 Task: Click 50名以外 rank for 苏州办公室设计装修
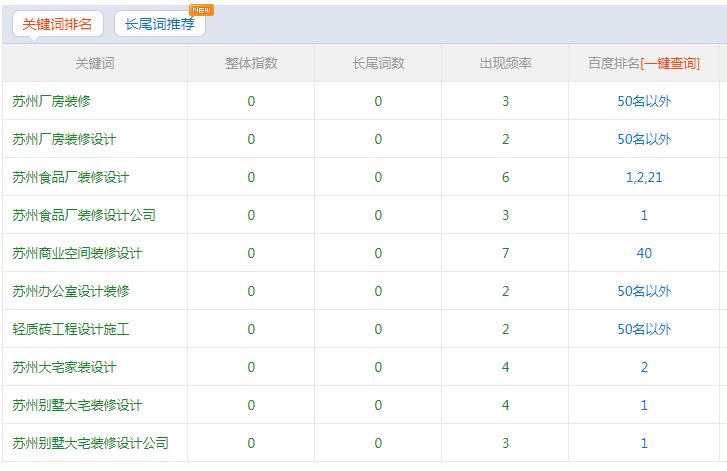tap(644, 291)
